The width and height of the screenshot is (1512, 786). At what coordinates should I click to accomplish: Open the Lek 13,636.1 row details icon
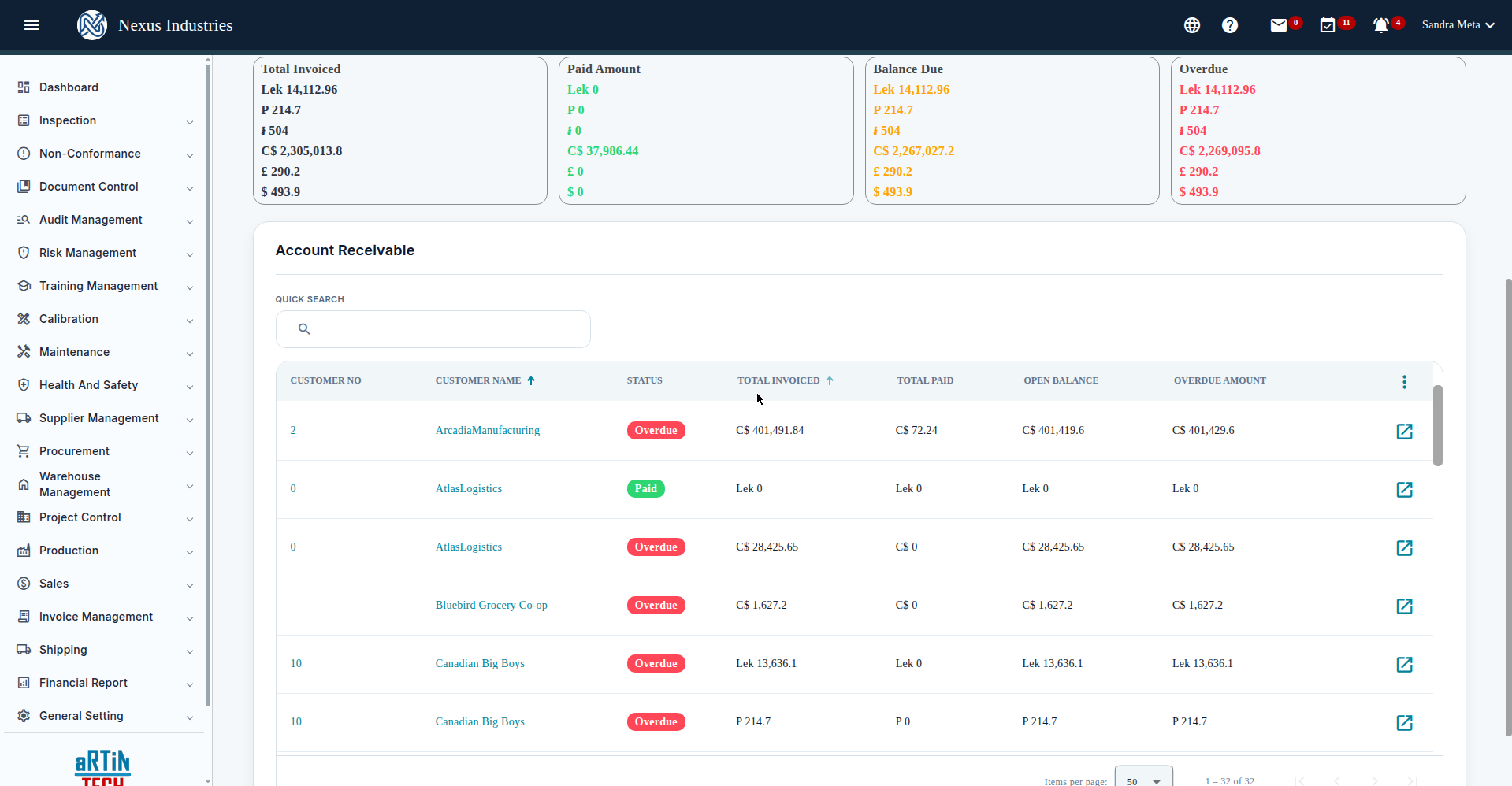1404,664
